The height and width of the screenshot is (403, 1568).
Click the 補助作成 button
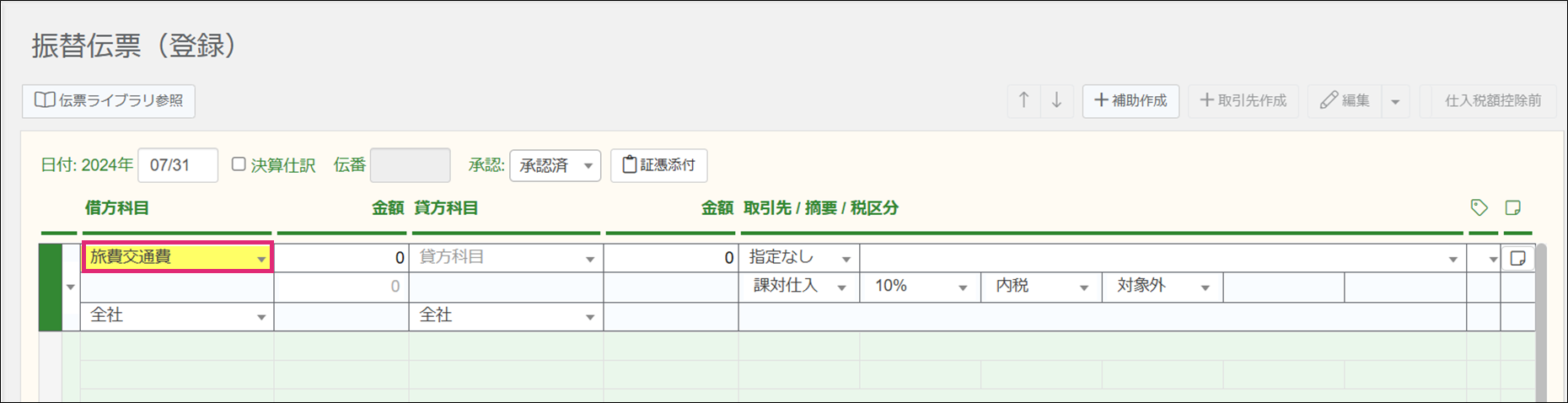coord(1130,100)
